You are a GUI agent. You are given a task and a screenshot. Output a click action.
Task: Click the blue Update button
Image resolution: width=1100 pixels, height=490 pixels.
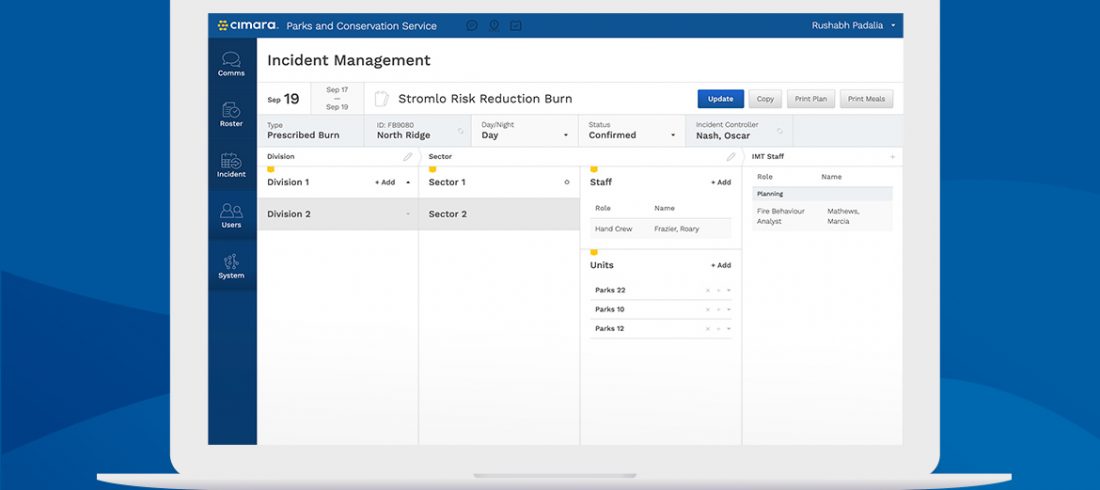click(720, 99)
